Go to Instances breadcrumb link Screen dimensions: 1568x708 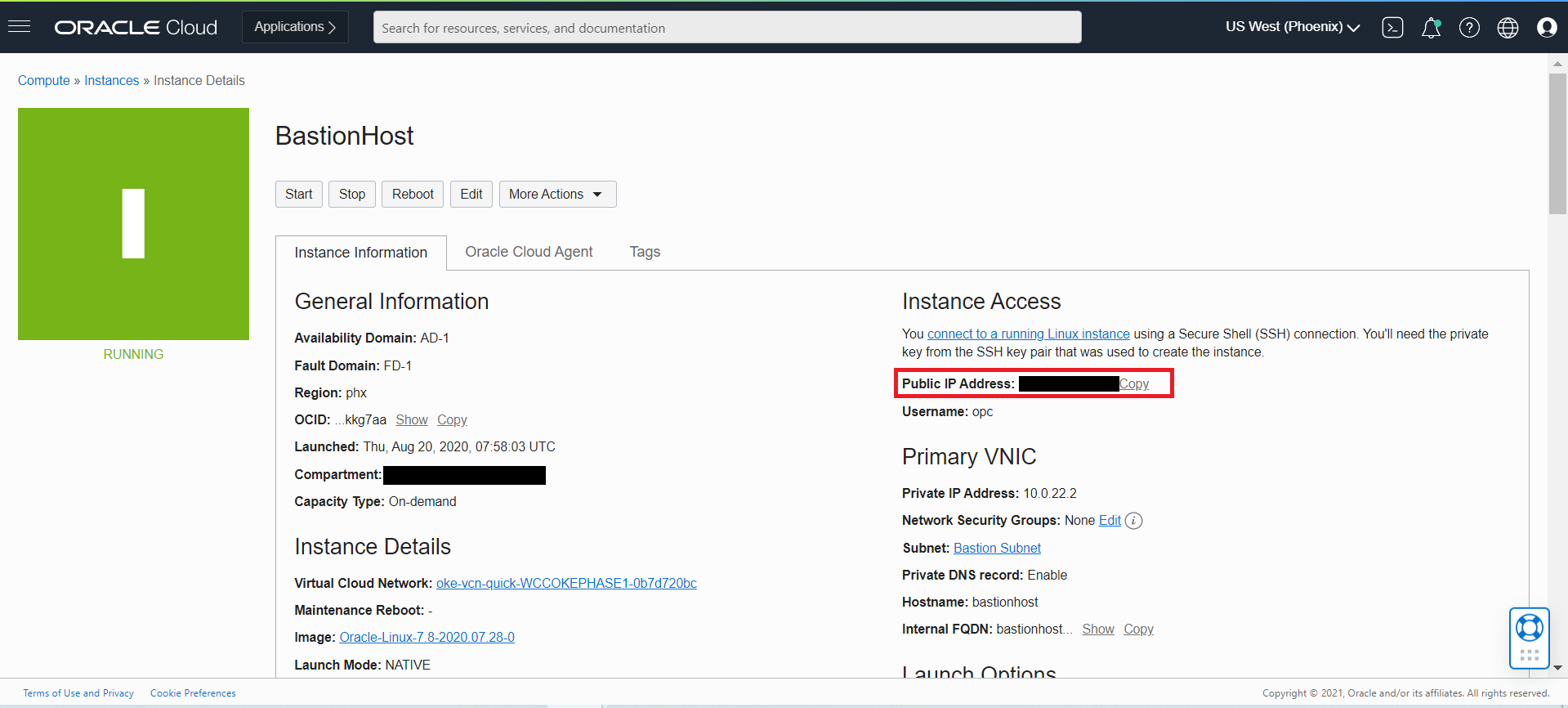click(x=112, y=80)
